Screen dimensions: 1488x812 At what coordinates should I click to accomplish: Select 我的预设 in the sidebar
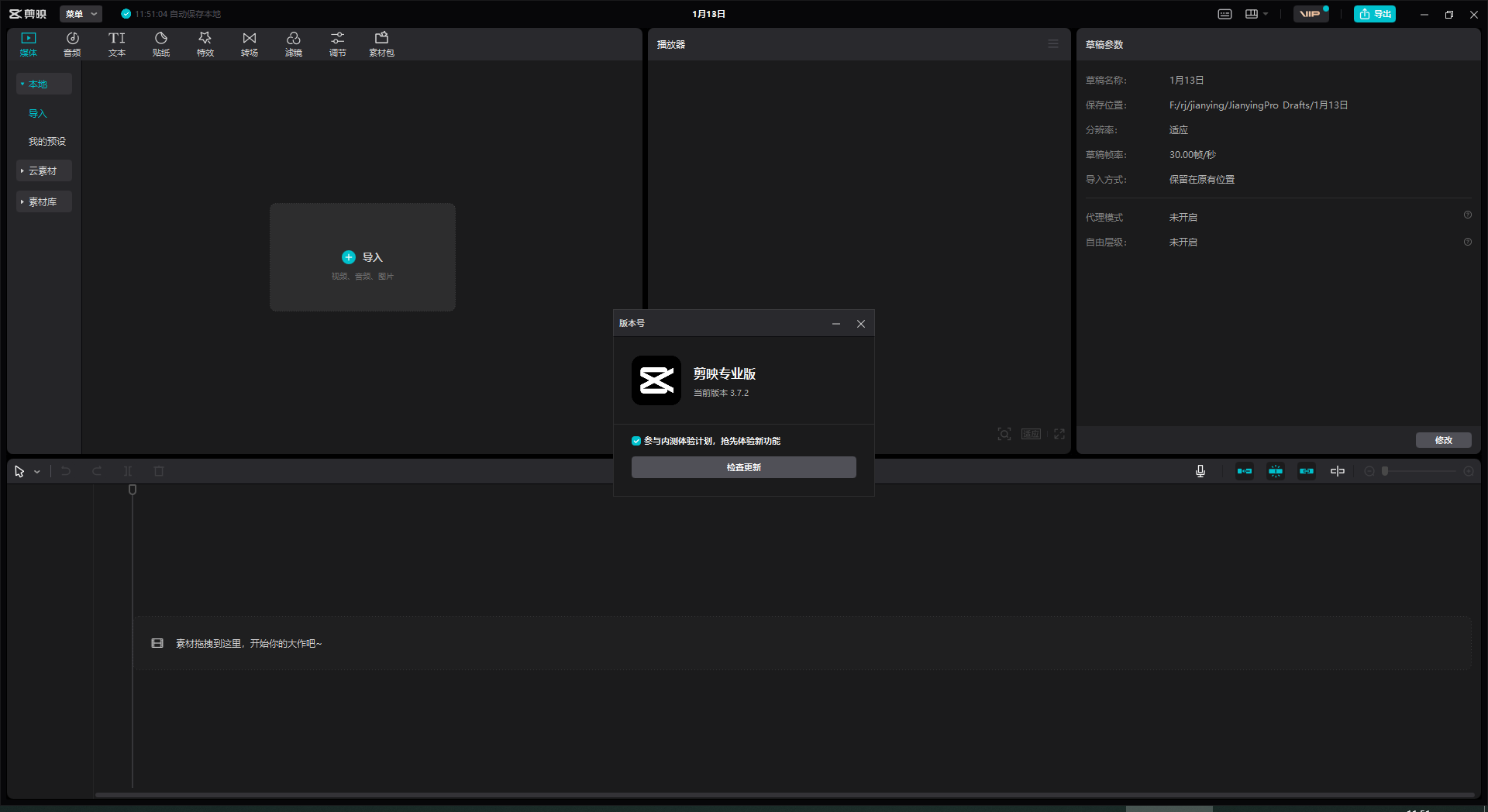[x=47, y=141]
